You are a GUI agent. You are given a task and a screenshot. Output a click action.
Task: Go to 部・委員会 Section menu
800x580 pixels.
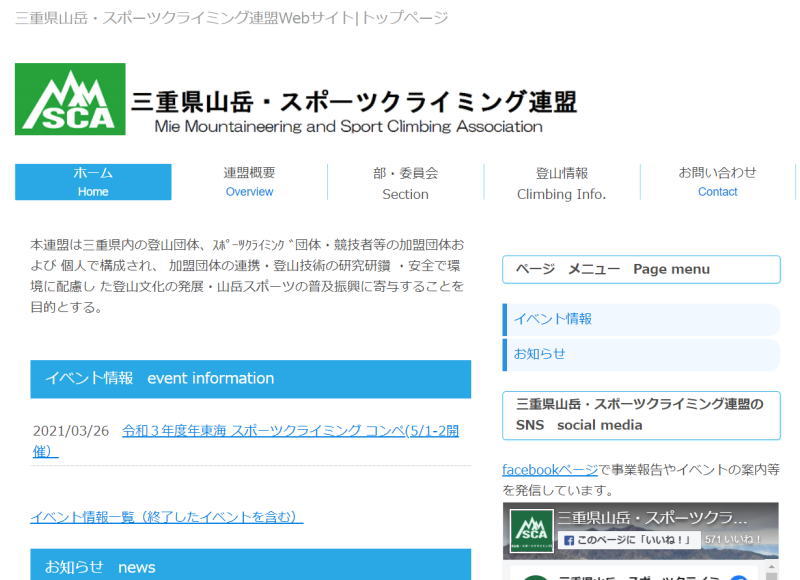405,183
